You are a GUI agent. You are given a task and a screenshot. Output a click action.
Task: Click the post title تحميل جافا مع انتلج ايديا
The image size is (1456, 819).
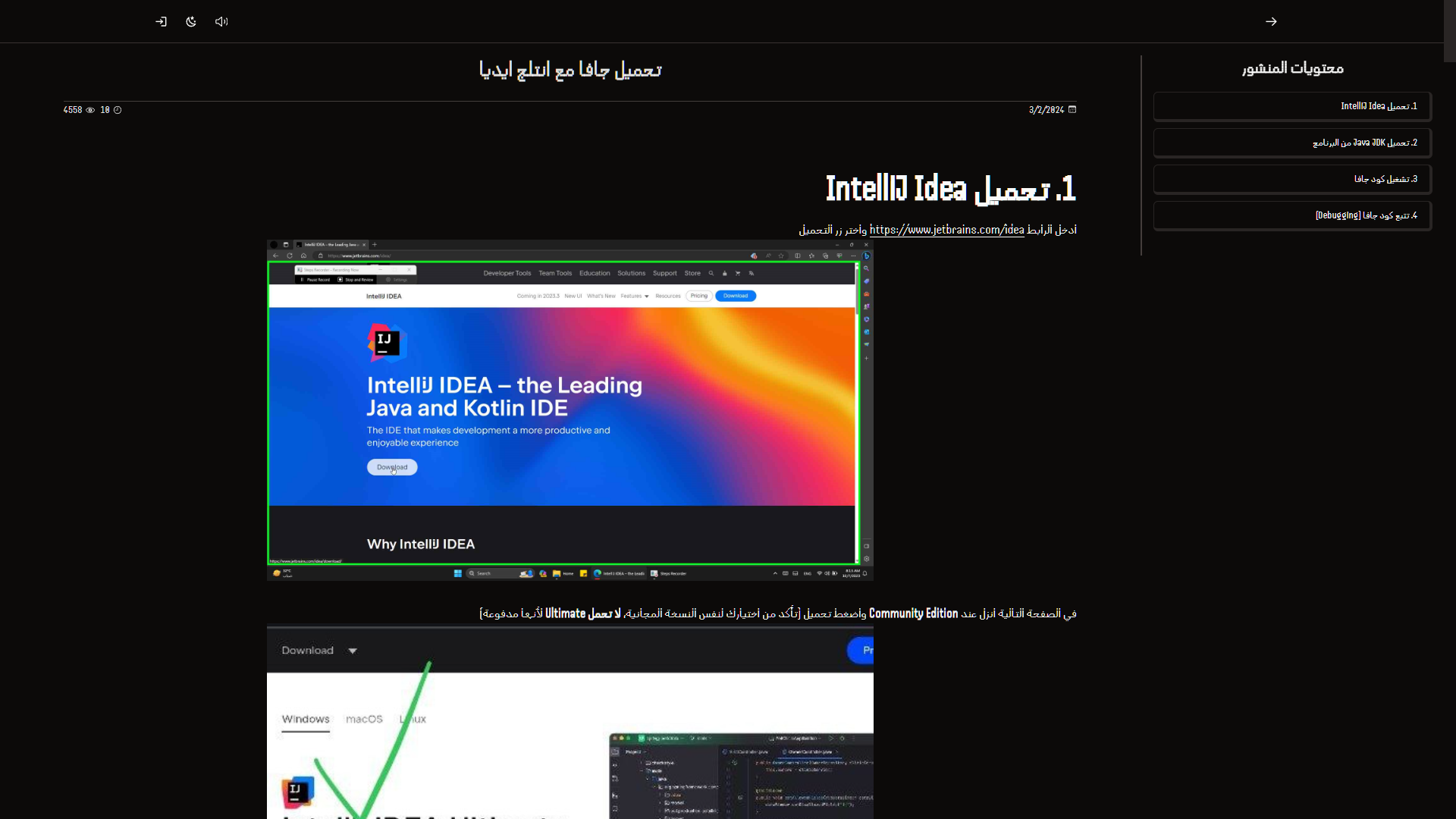coord(570,70)
